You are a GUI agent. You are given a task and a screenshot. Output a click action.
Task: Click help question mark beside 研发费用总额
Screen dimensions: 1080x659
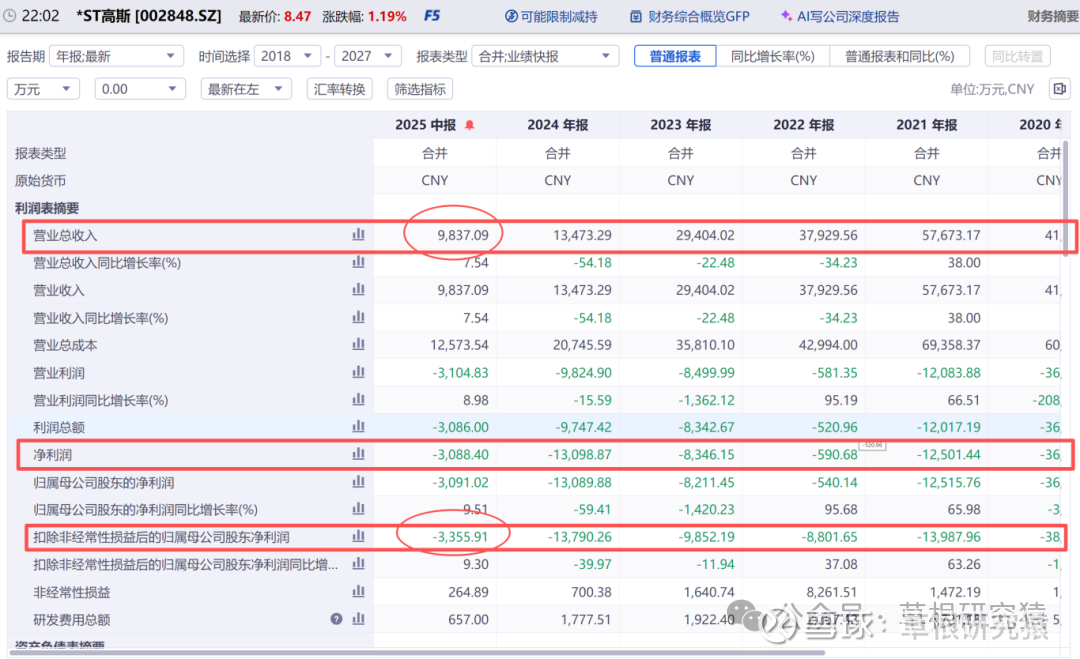point(337,619)
